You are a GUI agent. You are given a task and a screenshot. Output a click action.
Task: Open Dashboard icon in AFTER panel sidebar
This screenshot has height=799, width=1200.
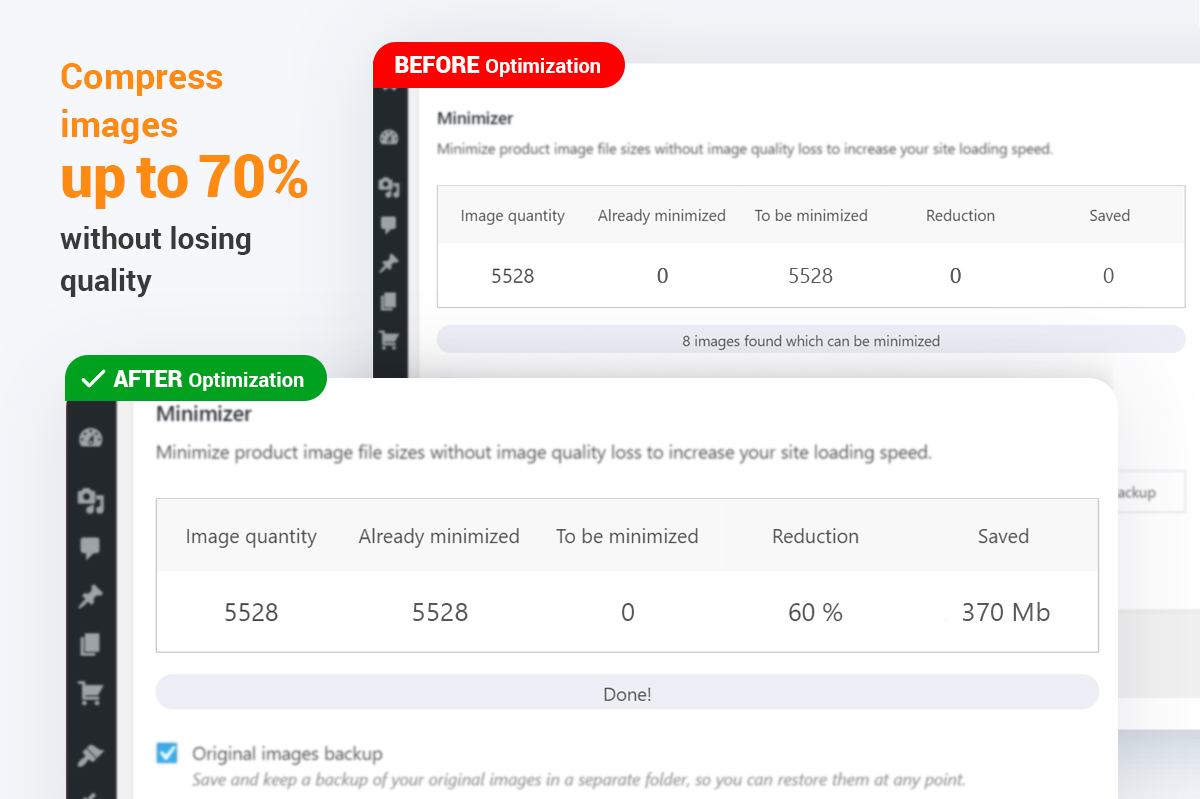point(91,438)
